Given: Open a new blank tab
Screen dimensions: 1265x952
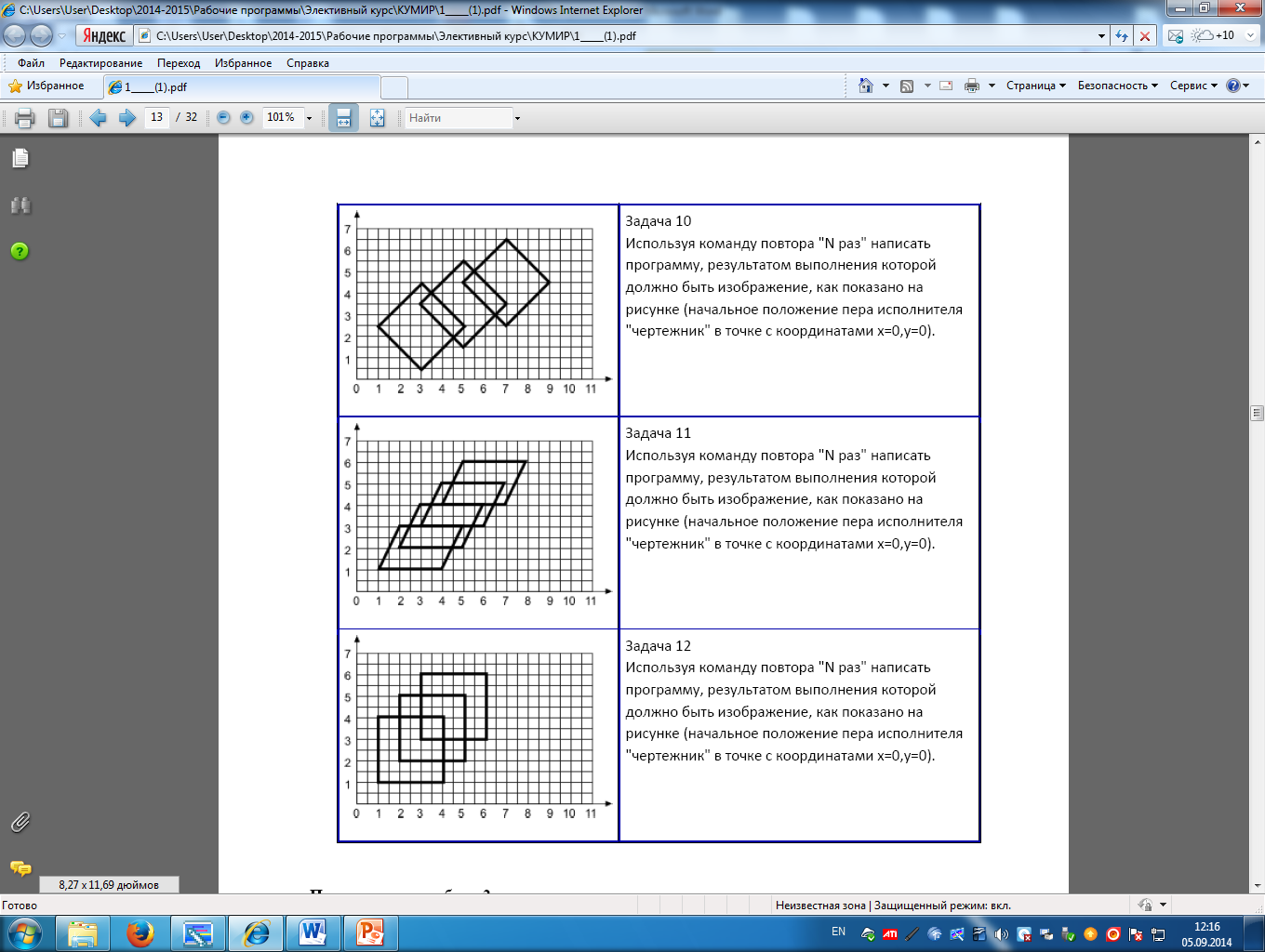Looking at the screenshot, I should pos(394,86).
